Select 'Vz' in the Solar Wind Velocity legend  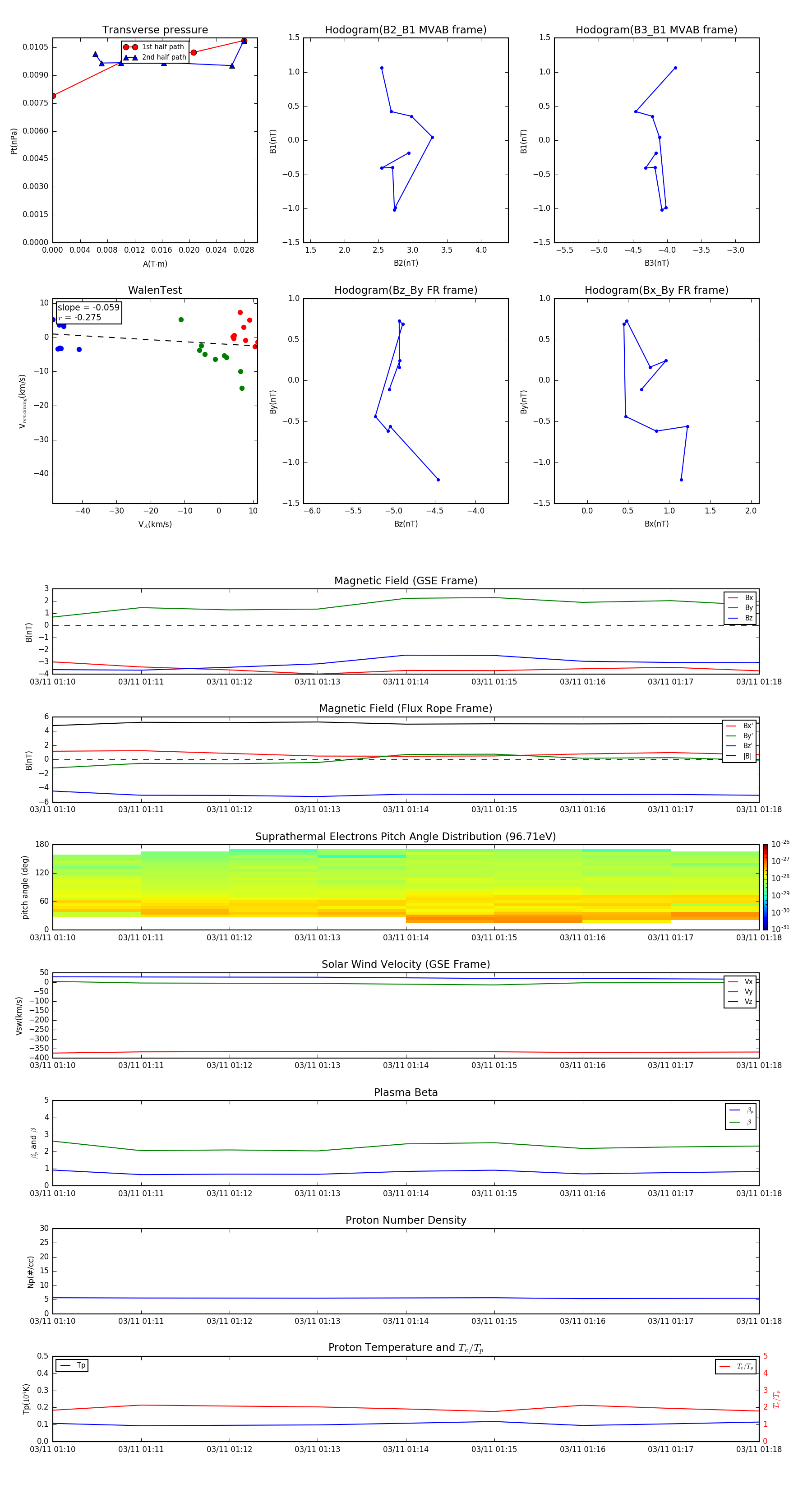coord(740,1002)
